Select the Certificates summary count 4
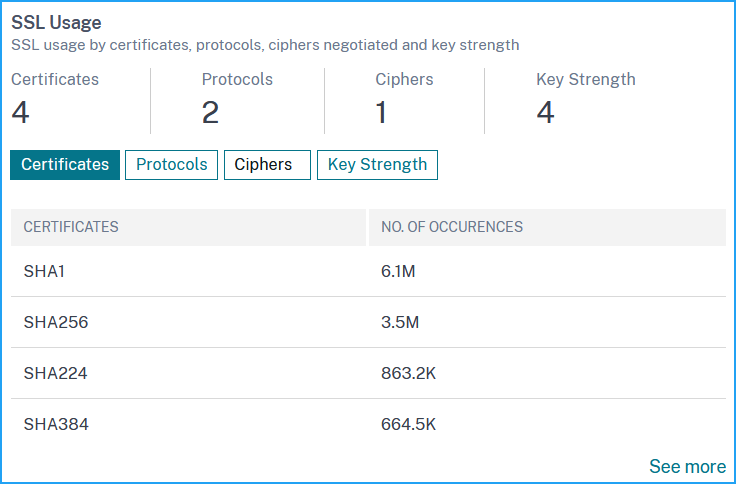736x484 pixels. 20,113
